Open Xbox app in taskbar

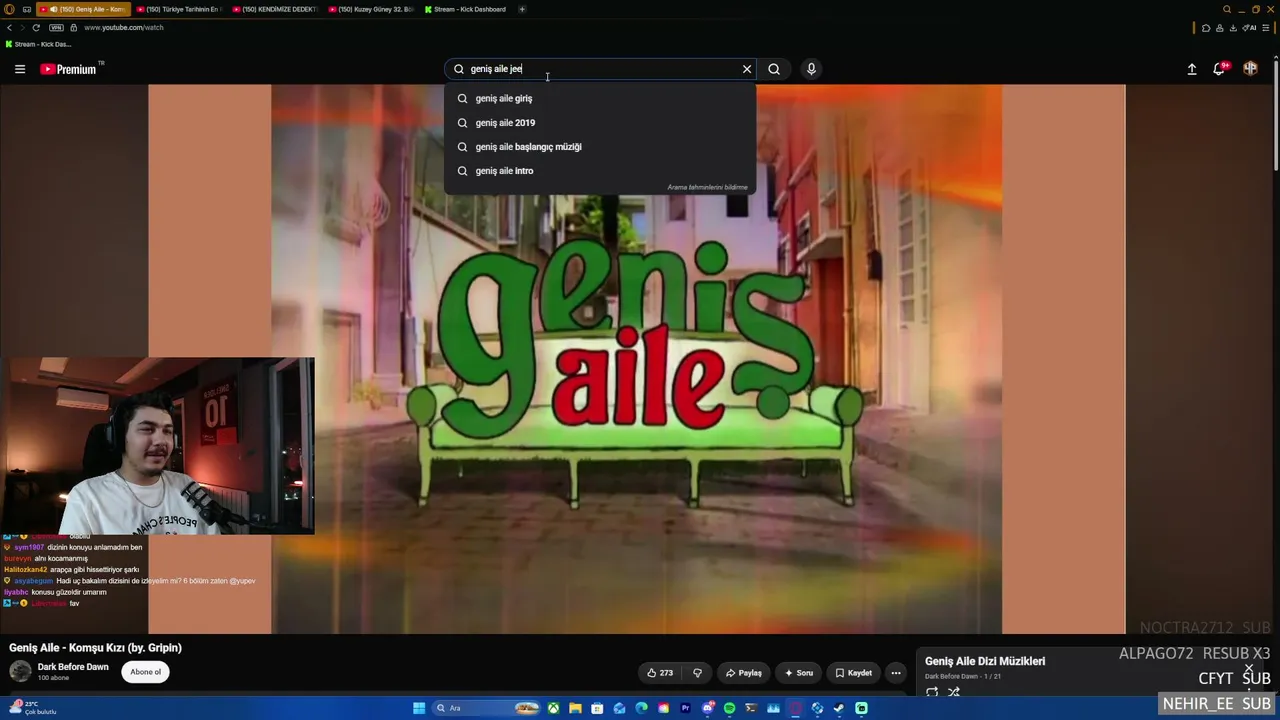point(553,708)
